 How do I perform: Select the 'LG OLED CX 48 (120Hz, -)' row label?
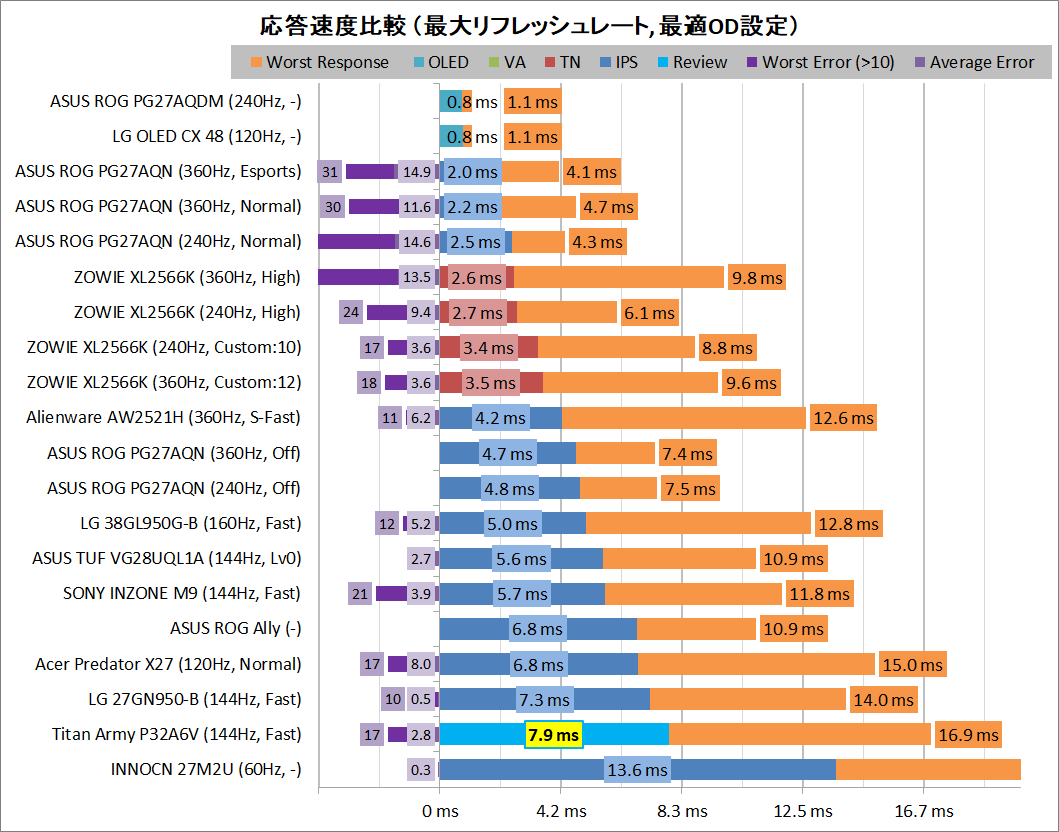click(207, 136)
